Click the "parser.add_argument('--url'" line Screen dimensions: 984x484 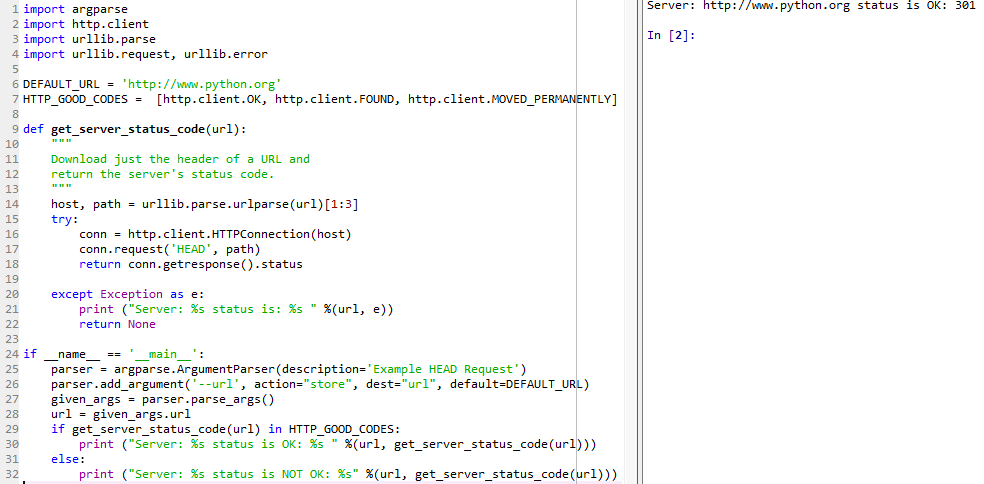(320, 384)
